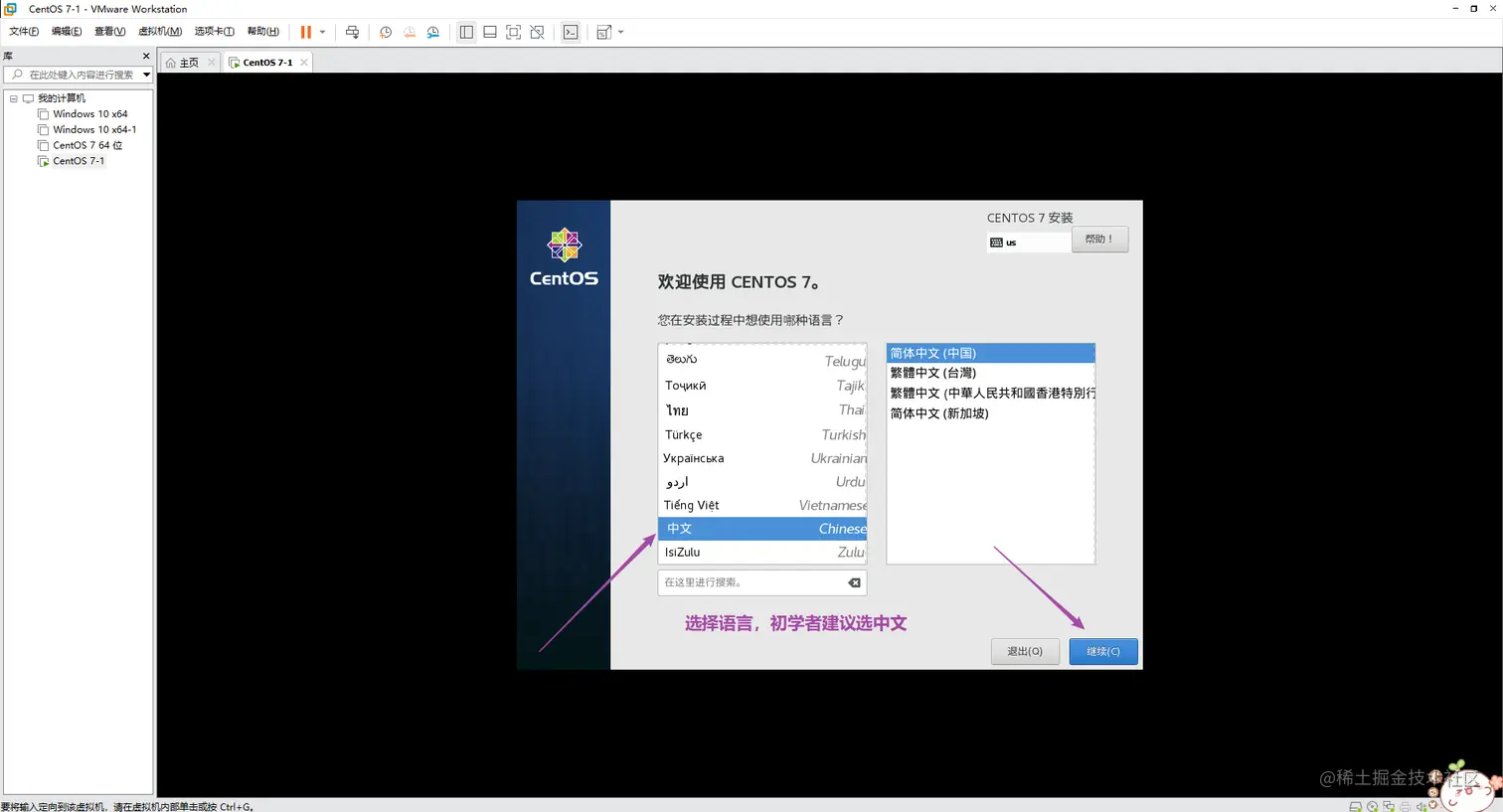Choose 简体中文 (中国) locale

pyautogui.click(x=990, y=353)
